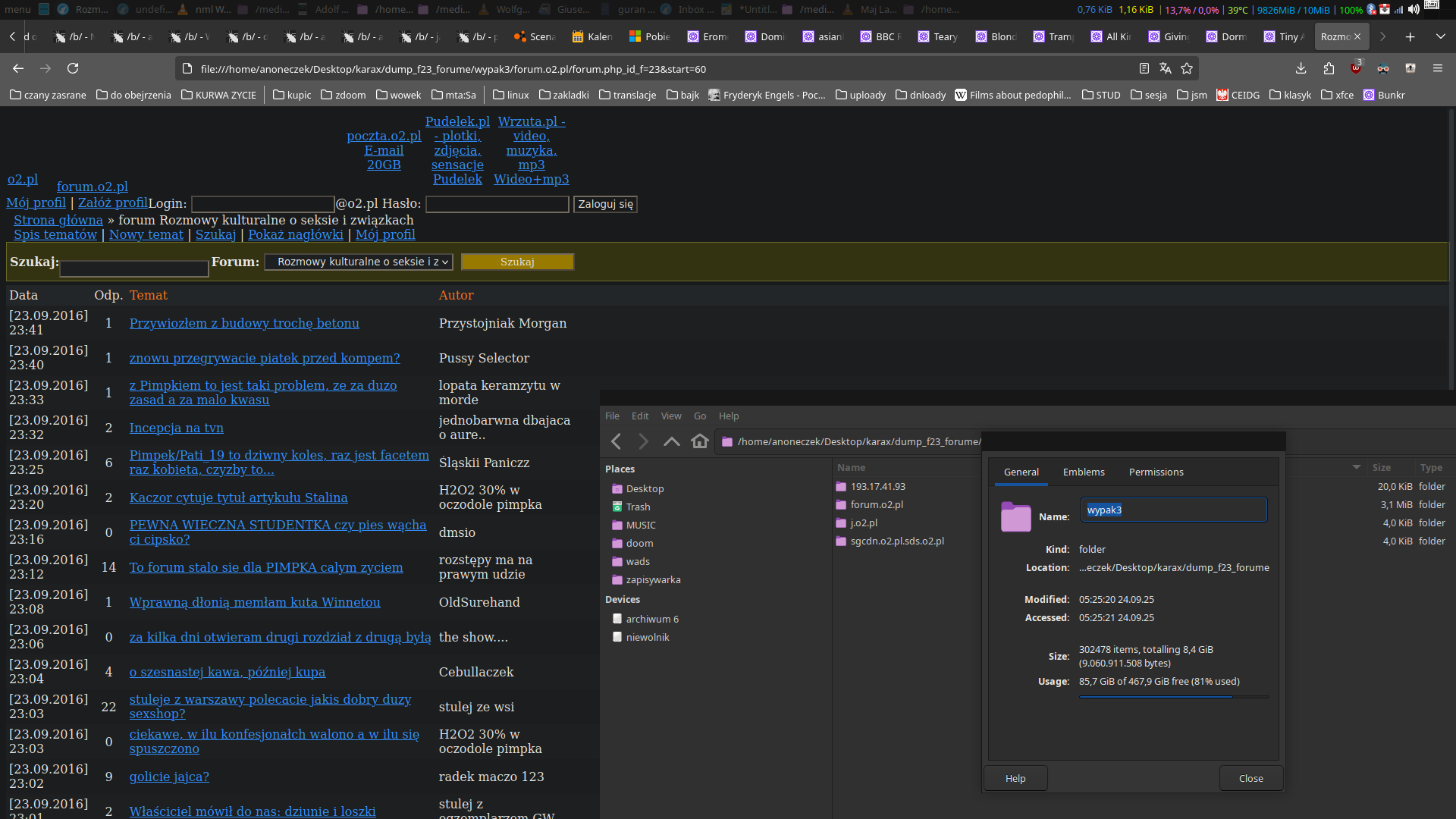This screenshot has height=819, width=1456.
Task: Switch to the Permissions tab
Action: (x=1156, y=472)
